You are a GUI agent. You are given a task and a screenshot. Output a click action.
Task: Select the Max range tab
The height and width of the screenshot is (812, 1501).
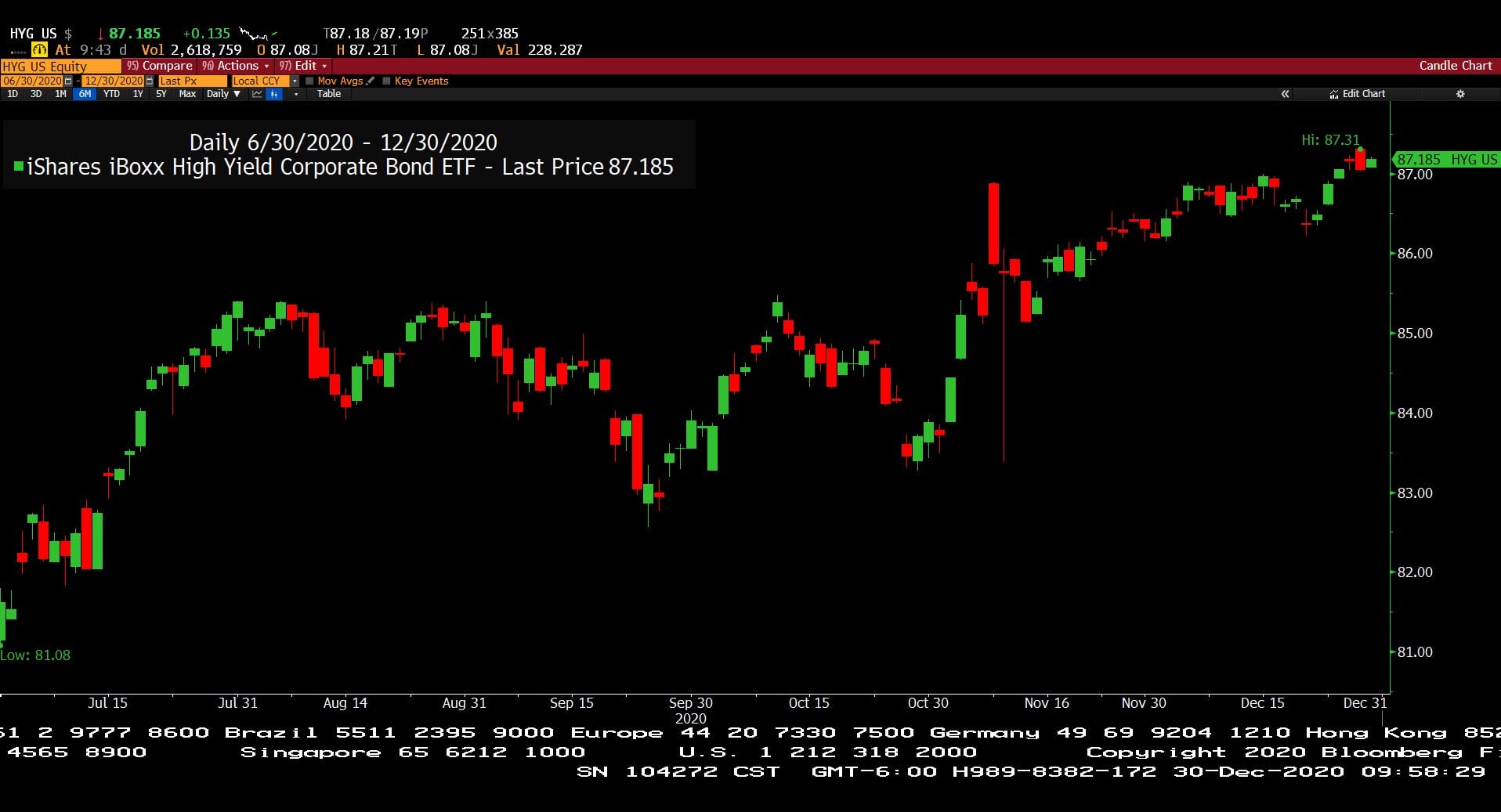[x=187, y=94]
